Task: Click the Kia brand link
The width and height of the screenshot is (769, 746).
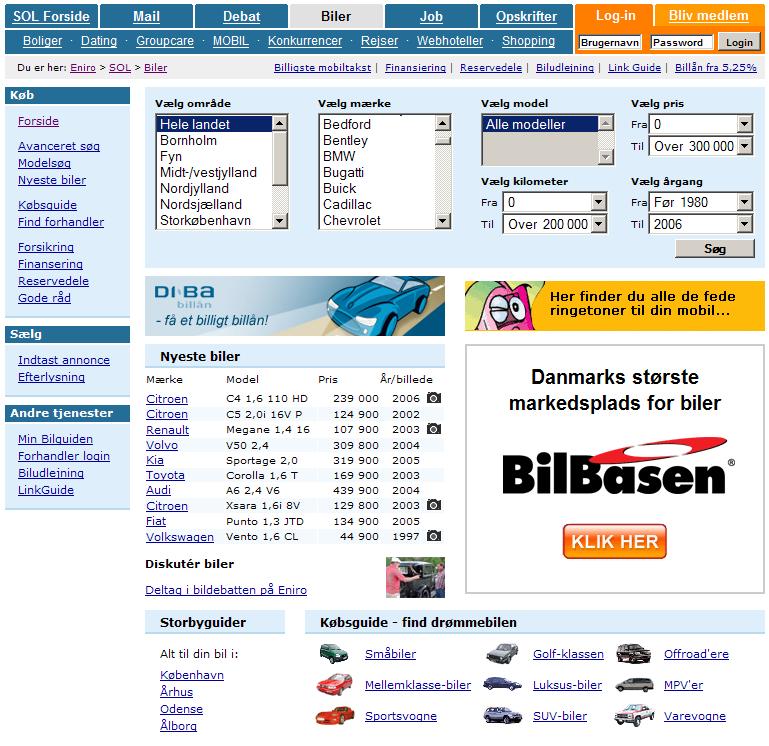Action: pyautogui.click(x=155, y=460)
